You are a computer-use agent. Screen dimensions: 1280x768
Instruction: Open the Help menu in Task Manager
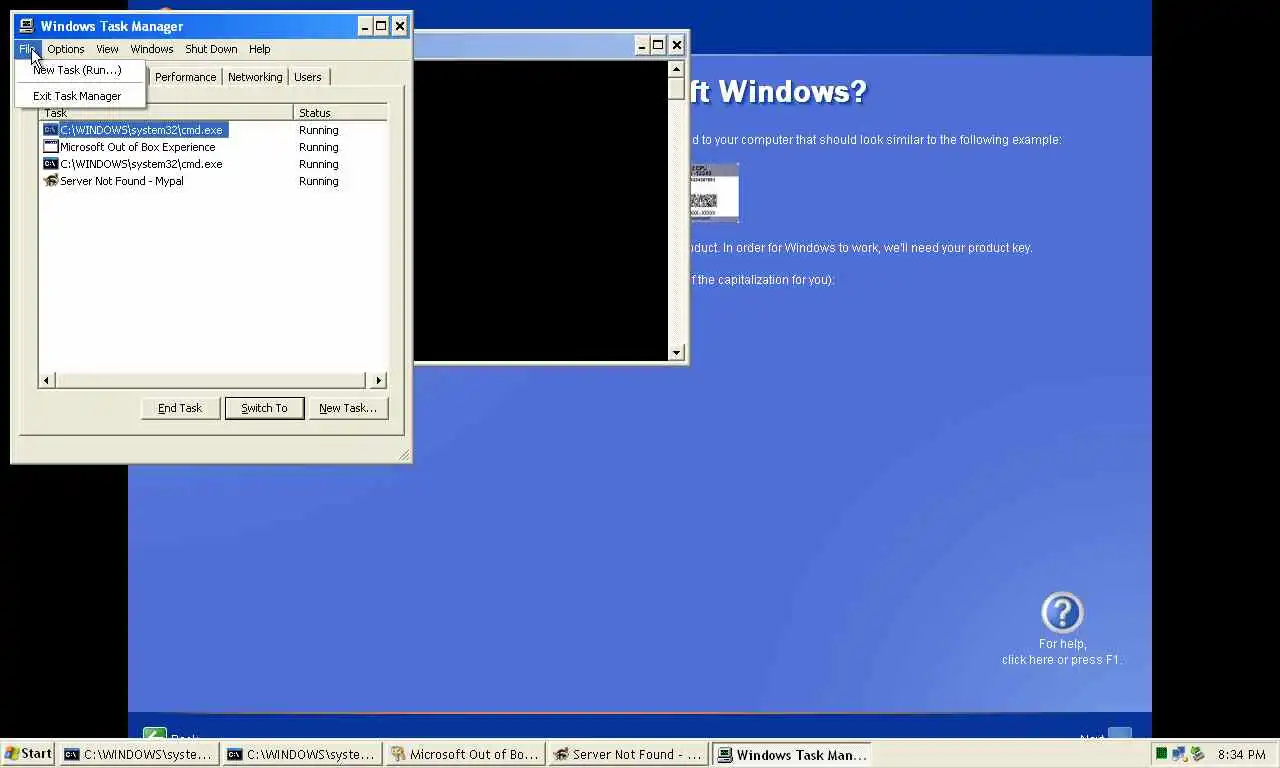pyautogui.click(x=260, y=49)
